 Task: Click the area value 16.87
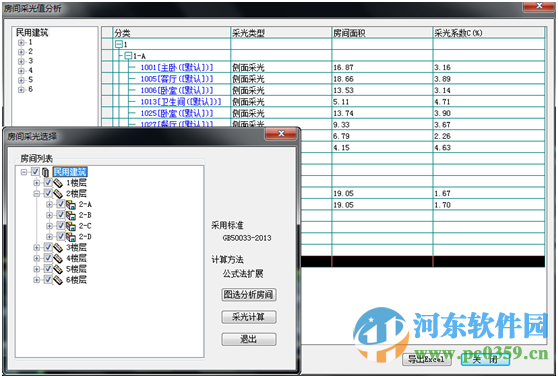click(343, 67)
